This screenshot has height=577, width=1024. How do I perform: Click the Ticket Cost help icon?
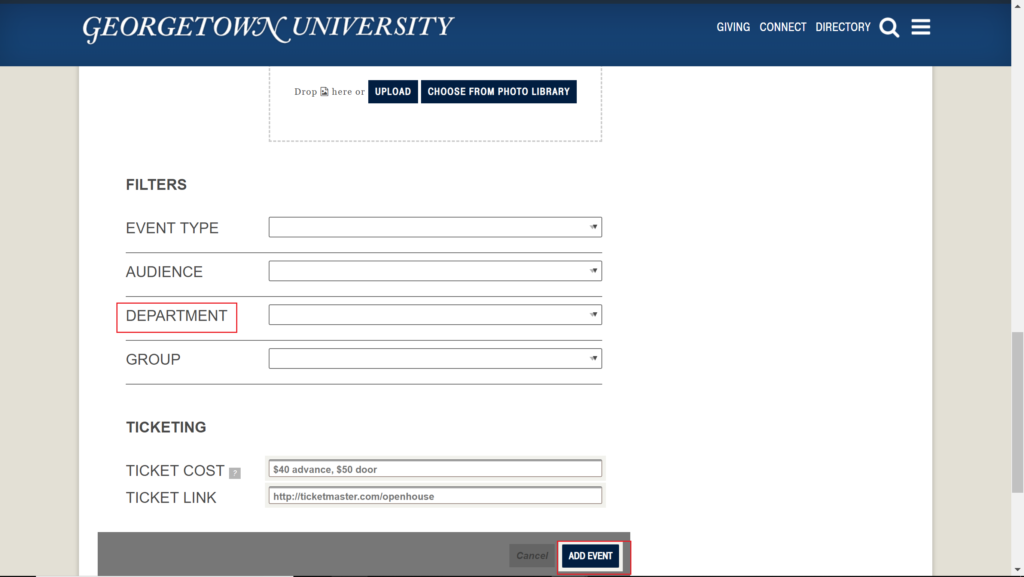[235, 473]
